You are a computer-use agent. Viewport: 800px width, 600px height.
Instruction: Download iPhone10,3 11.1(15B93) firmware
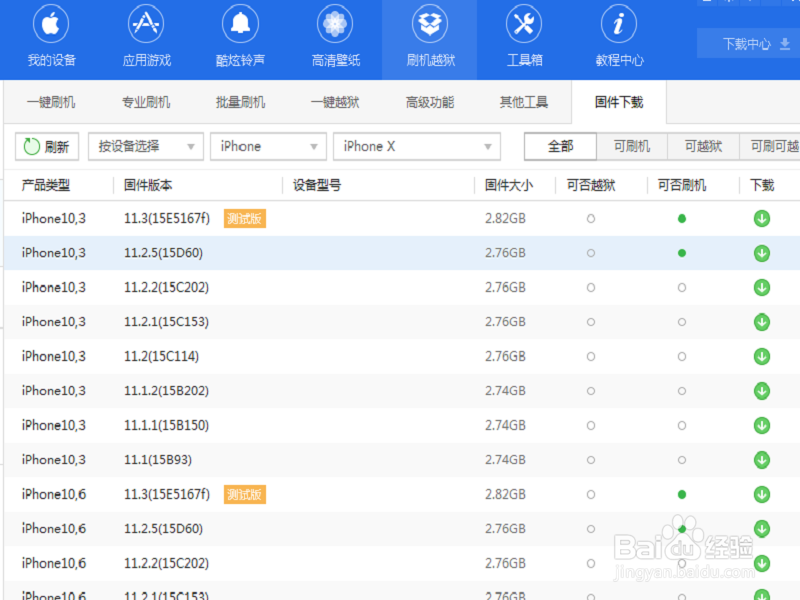point(762,460)
